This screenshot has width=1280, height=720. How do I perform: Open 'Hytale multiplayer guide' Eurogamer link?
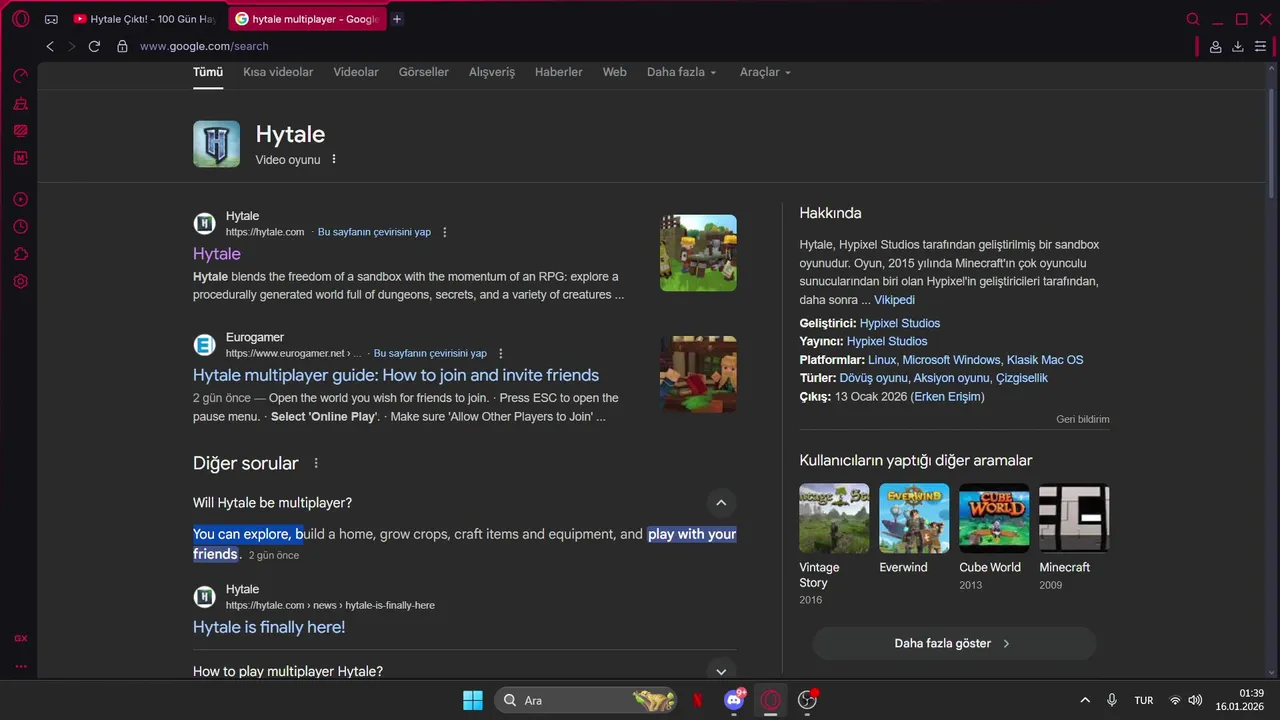[x=396, y=375]
